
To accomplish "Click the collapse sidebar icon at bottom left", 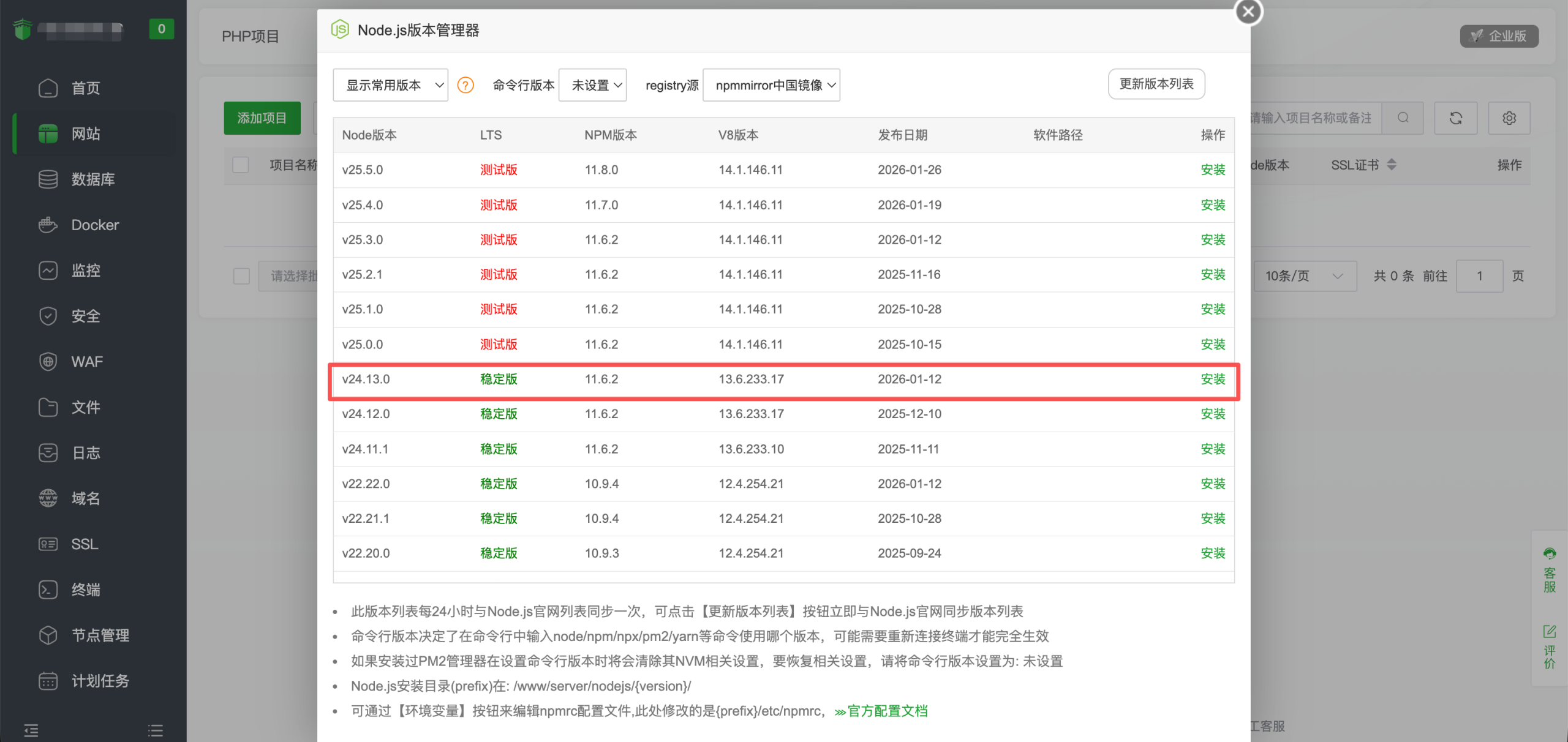I will 31,730.
